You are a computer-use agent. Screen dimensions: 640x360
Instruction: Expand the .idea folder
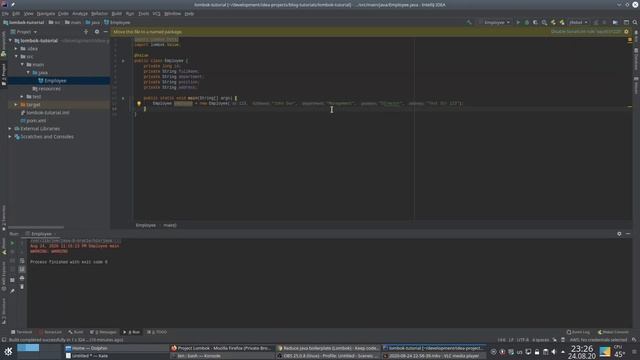pyautogui.click(x=16, y=49)
